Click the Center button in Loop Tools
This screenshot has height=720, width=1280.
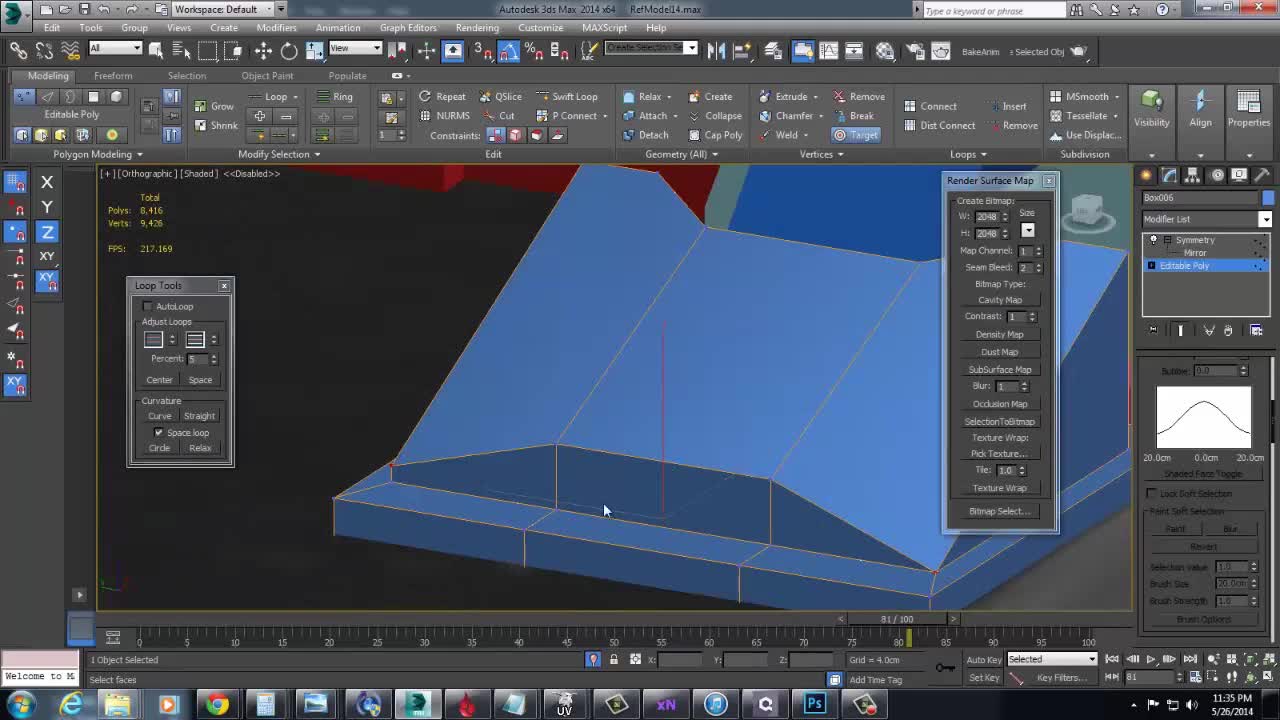click(160, 380)
